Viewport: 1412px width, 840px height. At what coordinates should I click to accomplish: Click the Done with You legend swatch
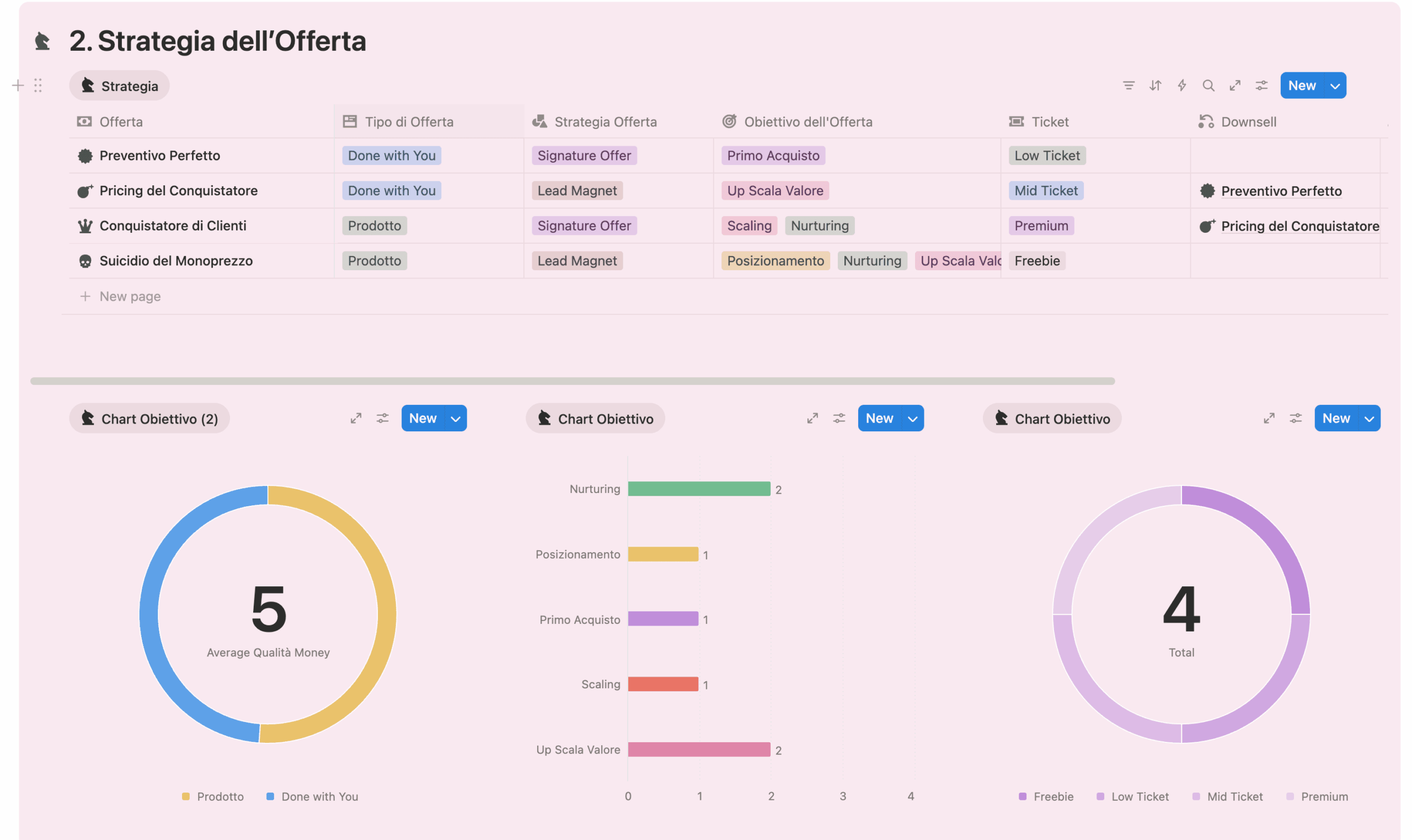click(270, 796)
